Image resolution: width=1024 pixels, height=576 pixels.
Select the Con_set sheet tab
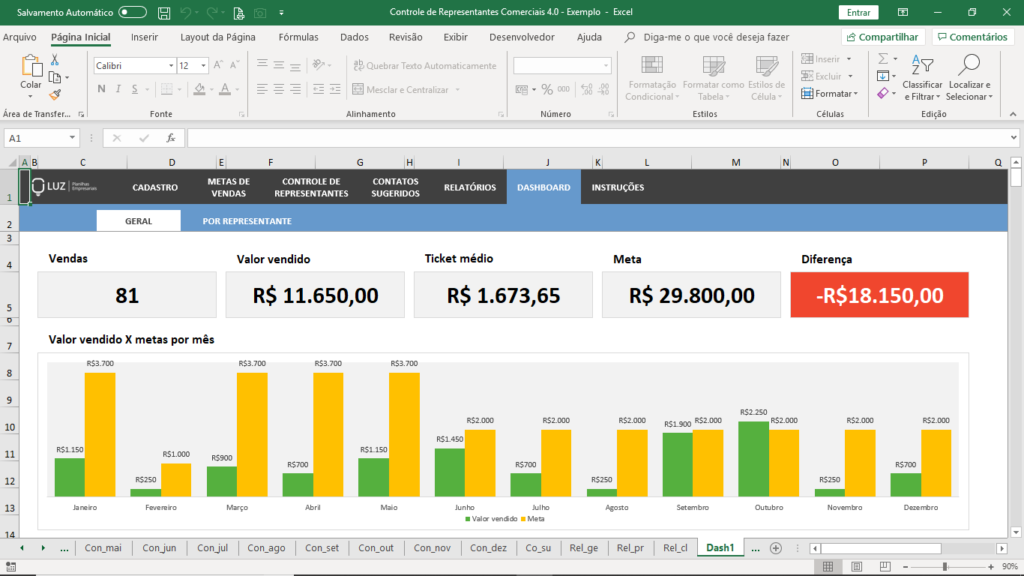322,548
